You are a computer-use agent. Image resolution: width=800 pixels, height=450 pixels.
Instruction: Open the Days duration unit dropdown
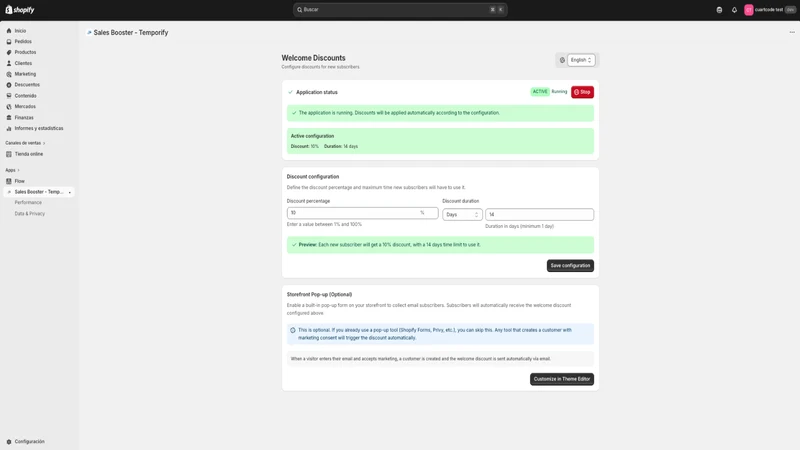click(x=462, y=215)
